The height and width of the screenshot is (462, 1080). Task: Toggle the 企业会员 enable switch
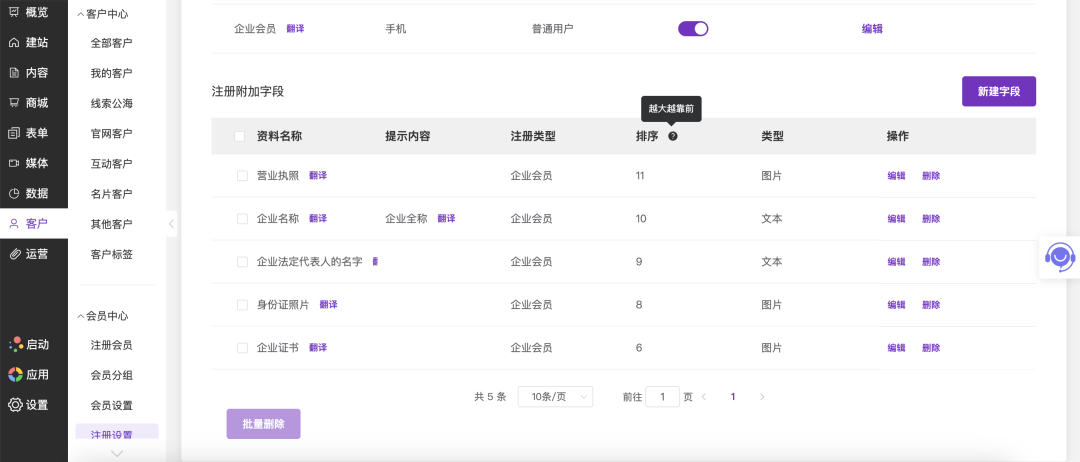[693, 29]
